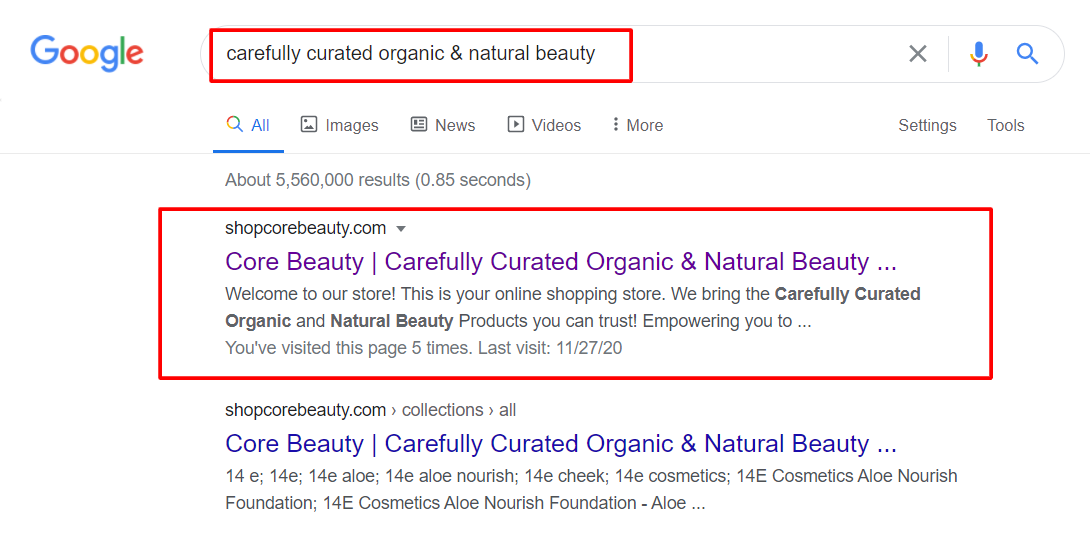Open search Settings

pyautogui.click(x=927, y=125)
